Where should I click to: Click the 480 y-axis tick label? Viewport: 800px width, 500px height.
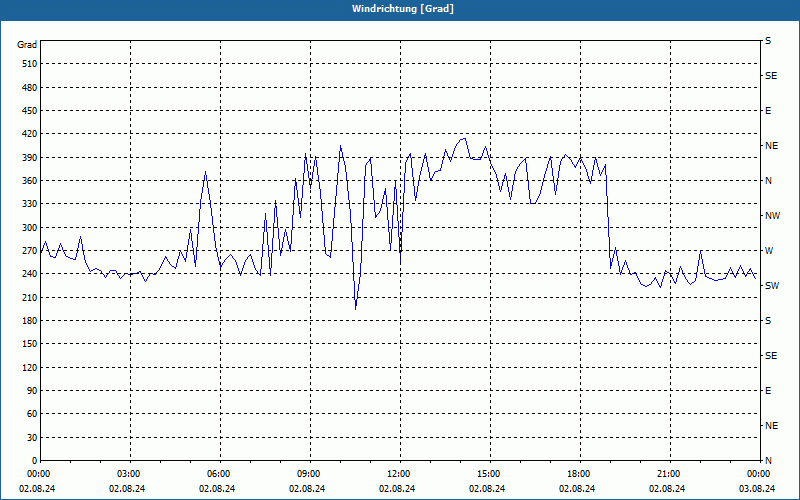(x=30, y=88)
